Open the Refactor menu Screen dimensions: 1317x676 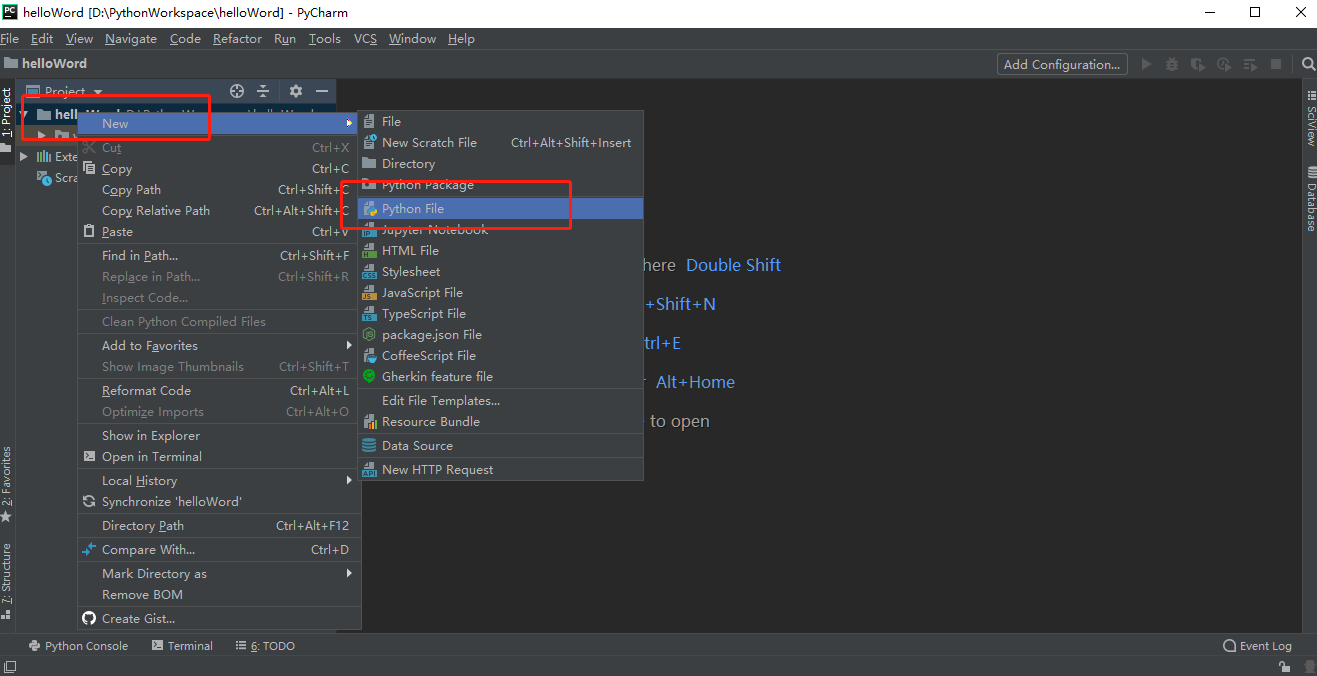tap(237, 38)
